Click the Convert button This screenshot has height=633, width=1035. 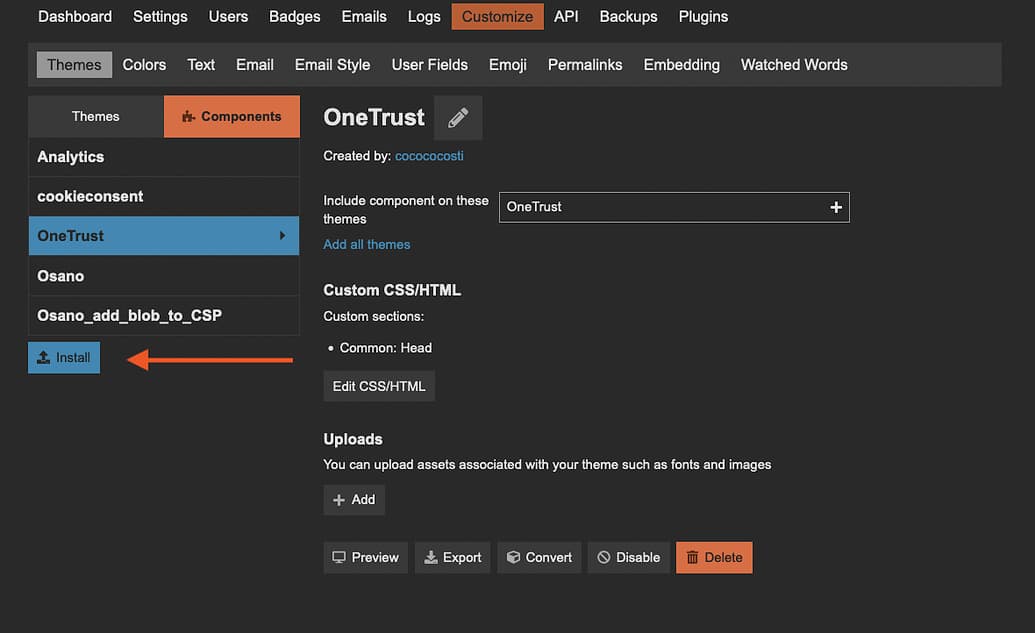(539, 558)
